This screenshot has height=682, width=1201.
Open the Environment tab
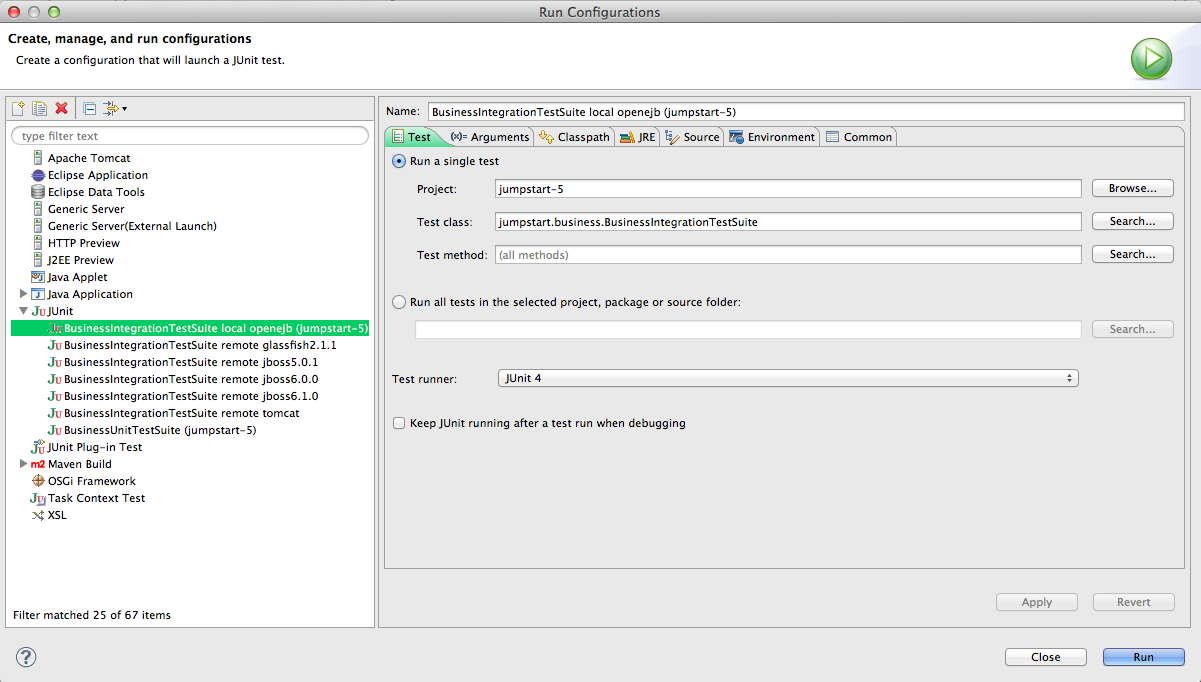pos(772,137)
